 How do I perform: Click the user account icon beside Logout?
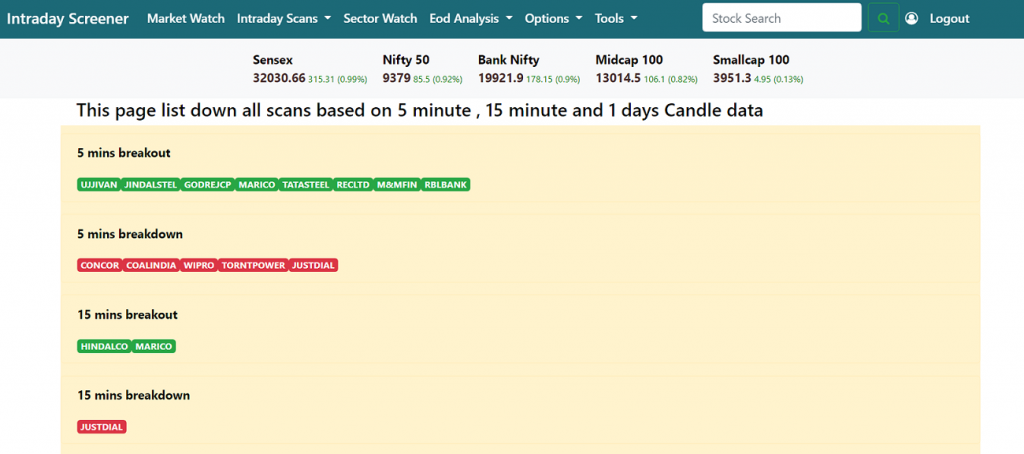[x=912, y=18]
